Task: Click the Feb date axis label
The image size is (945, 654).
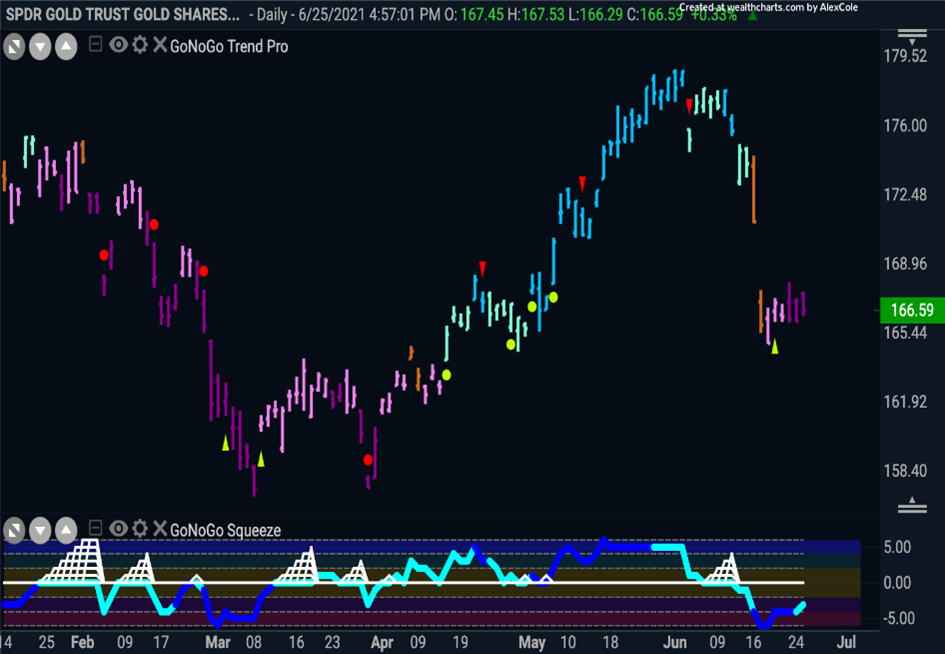Action: point(83,642)
